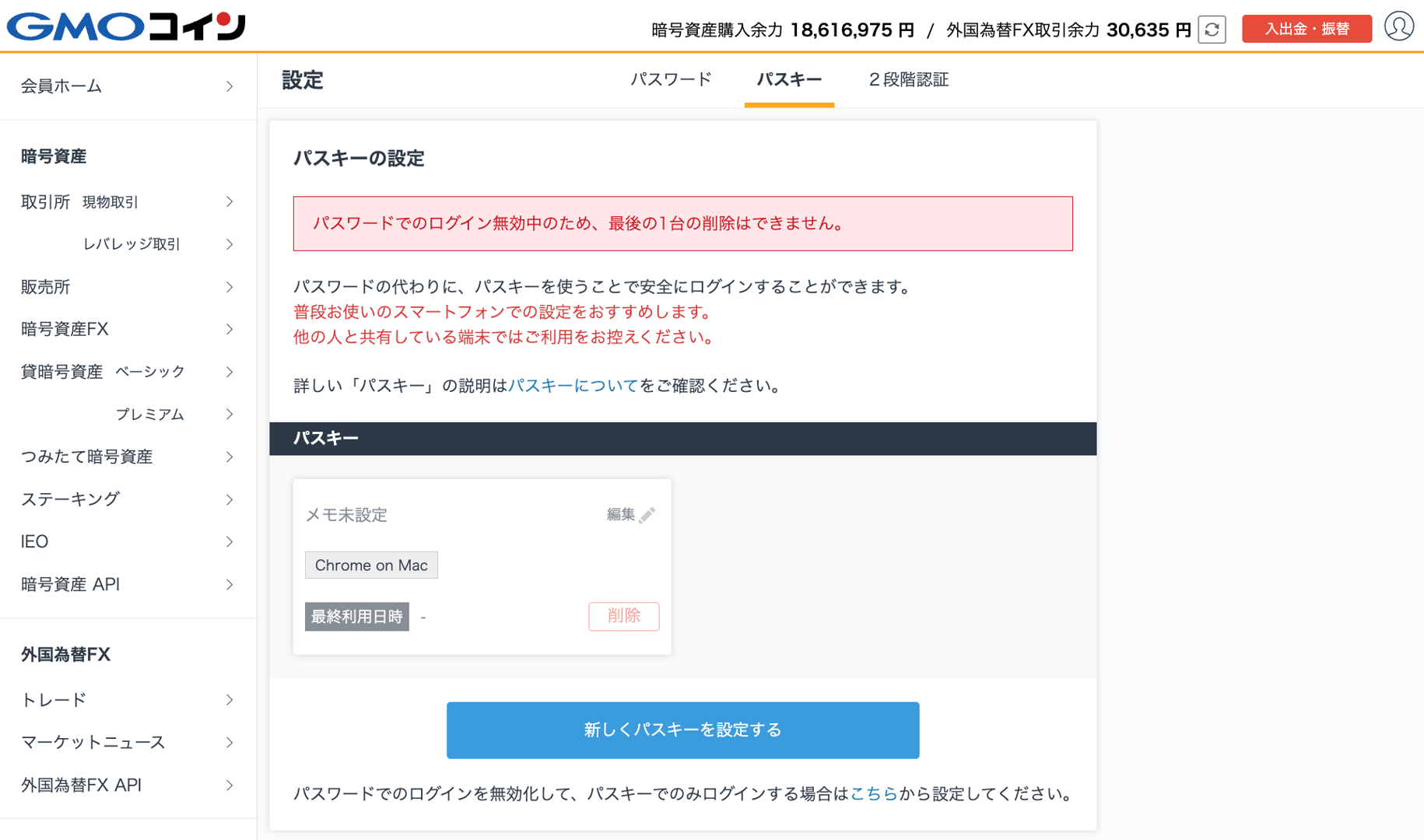Open the 2段階認証 tab

tap(908, 79)
